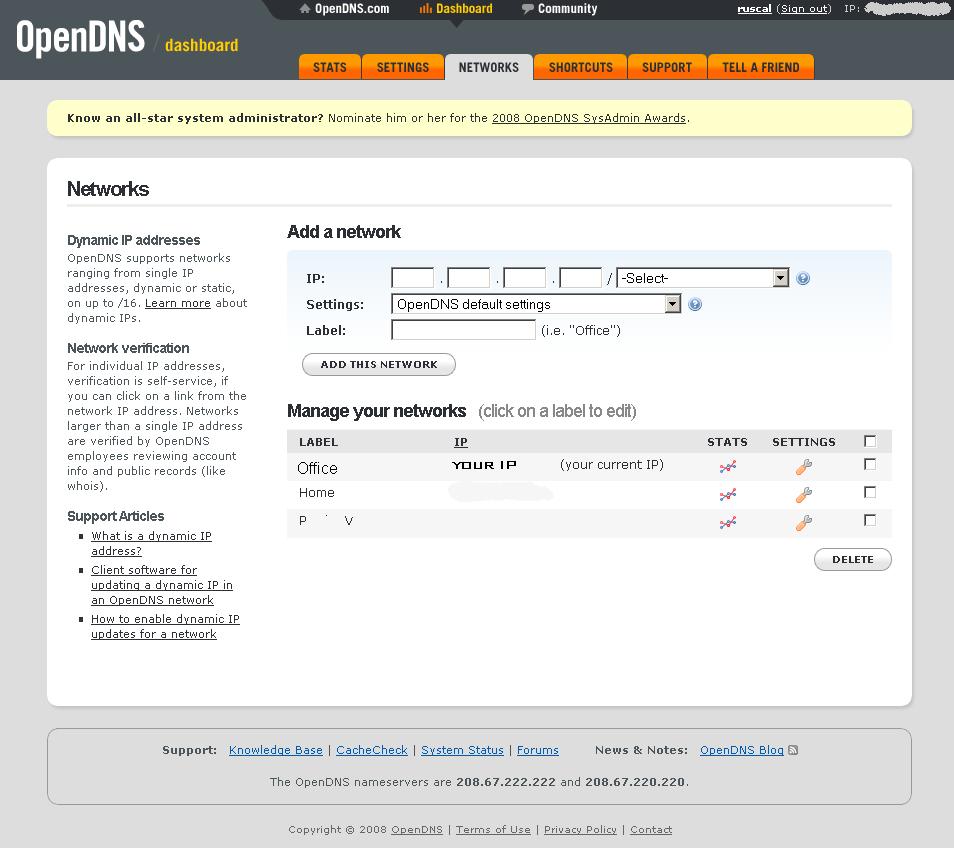Open stats chart for Office network
The height and width of the screenshot is (848, 954).
728,467
